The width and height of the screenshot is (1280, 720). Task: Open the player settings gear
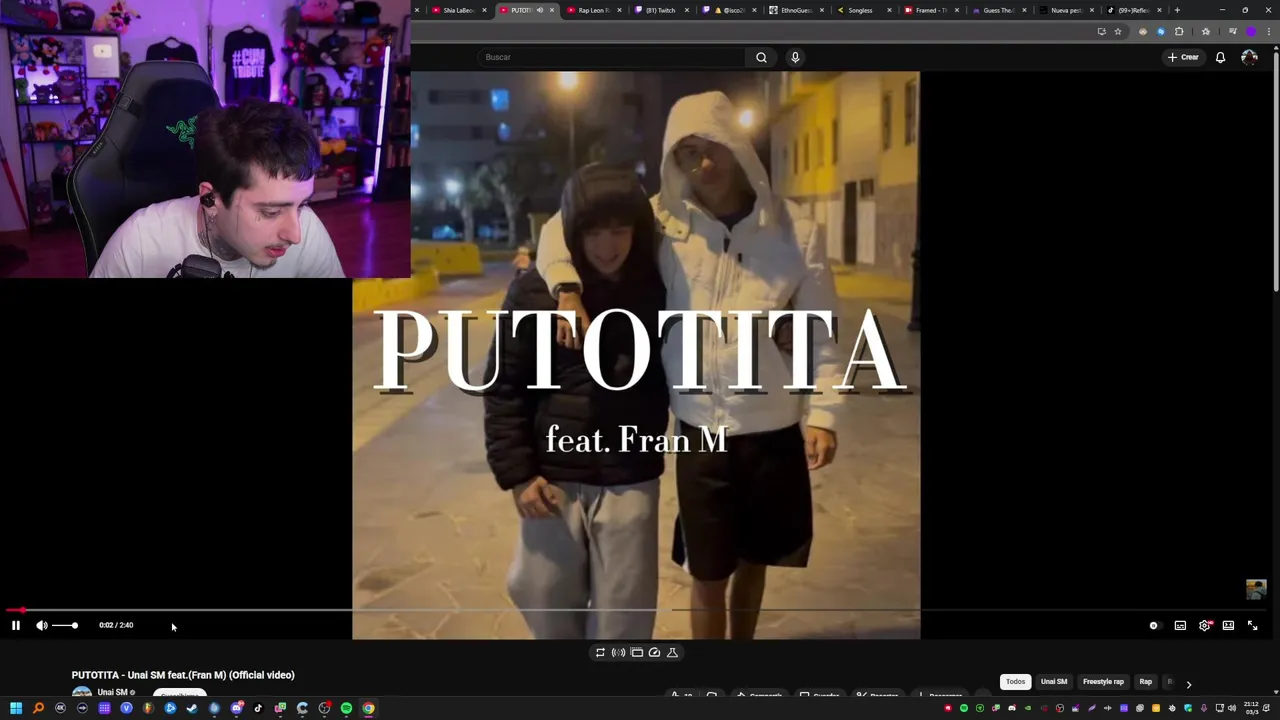[1205, 625]
